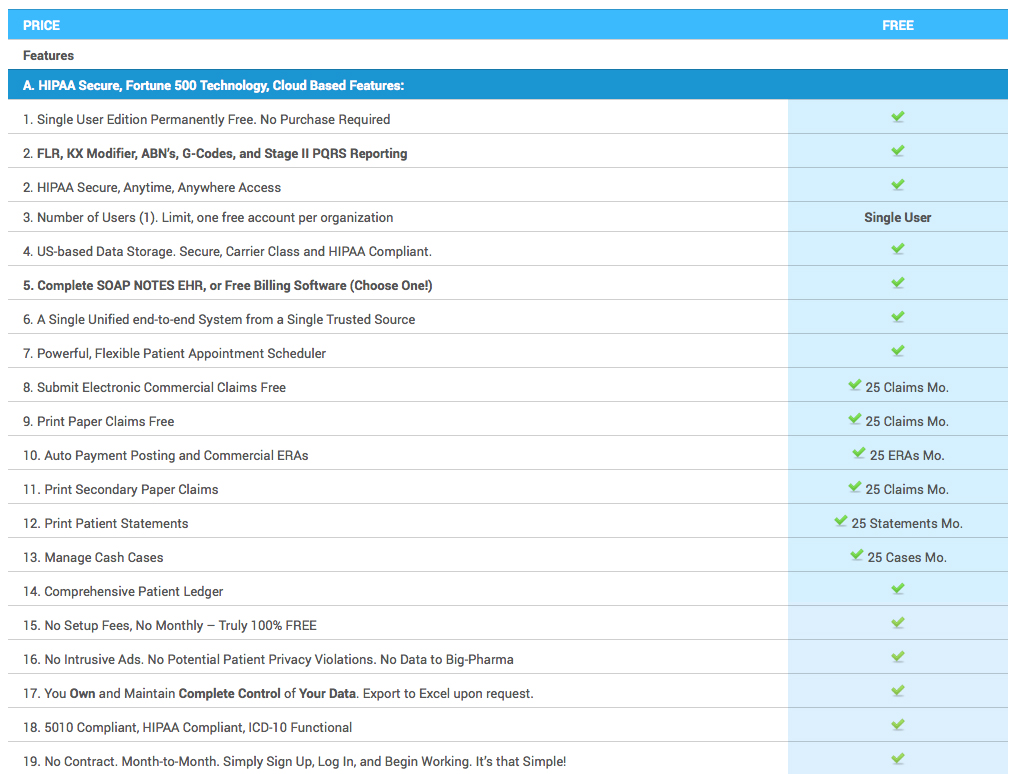Click the Features heading text
This screenshot has width=1017, height=774.
coord(49,55)
